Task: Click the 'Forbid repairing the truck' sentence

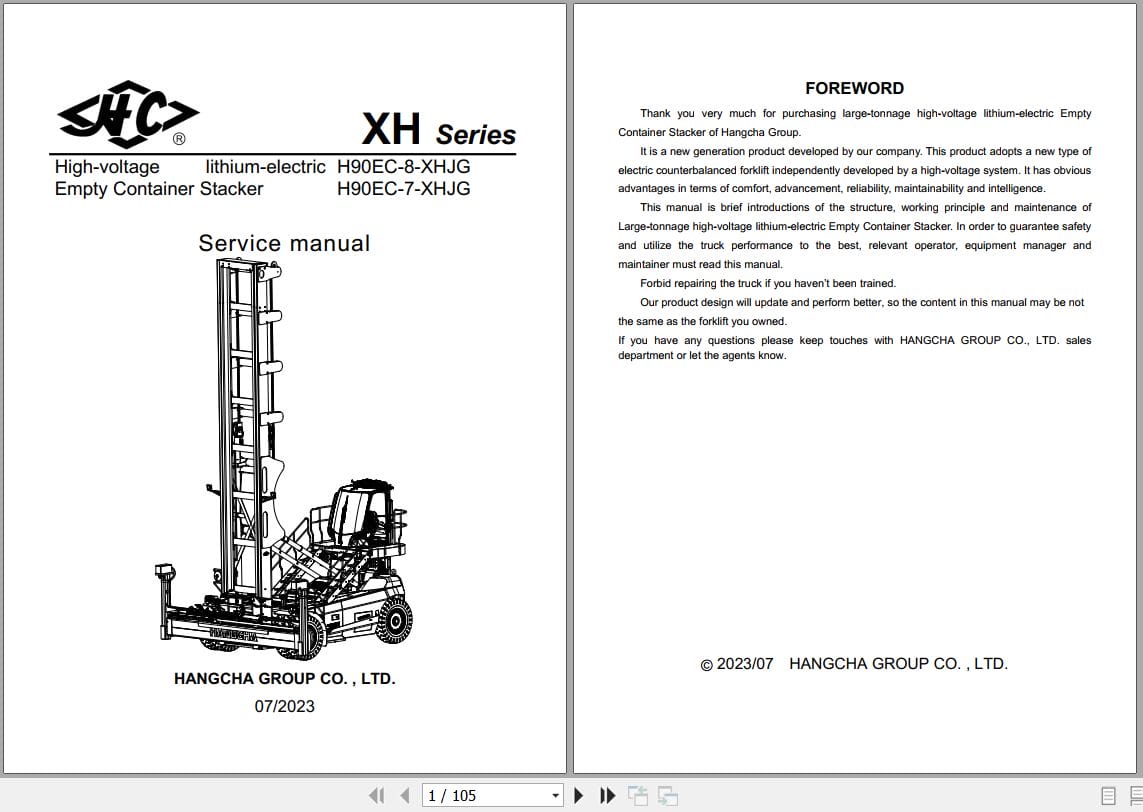Action: (x=768, y=284)
